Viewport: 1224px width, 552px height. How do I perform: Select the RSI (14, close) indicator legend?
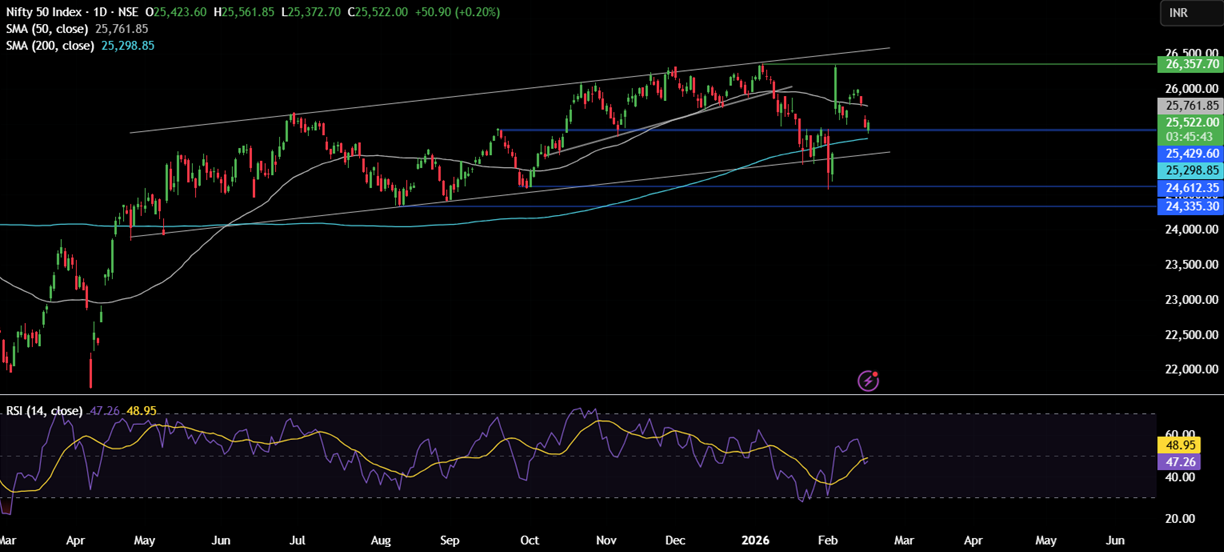tap(45, 411)
